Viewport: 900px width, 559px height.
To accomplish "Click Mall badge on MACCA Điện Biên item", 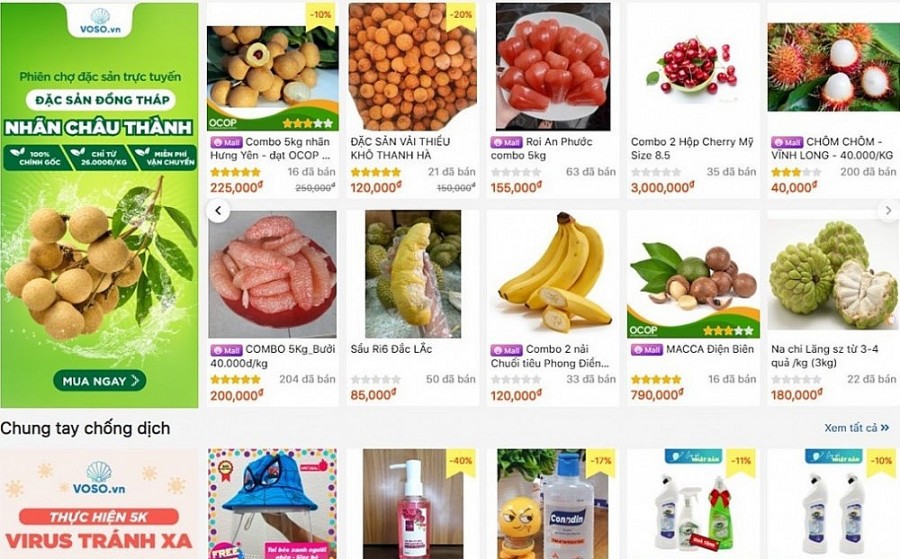I will tap(646, 350).
